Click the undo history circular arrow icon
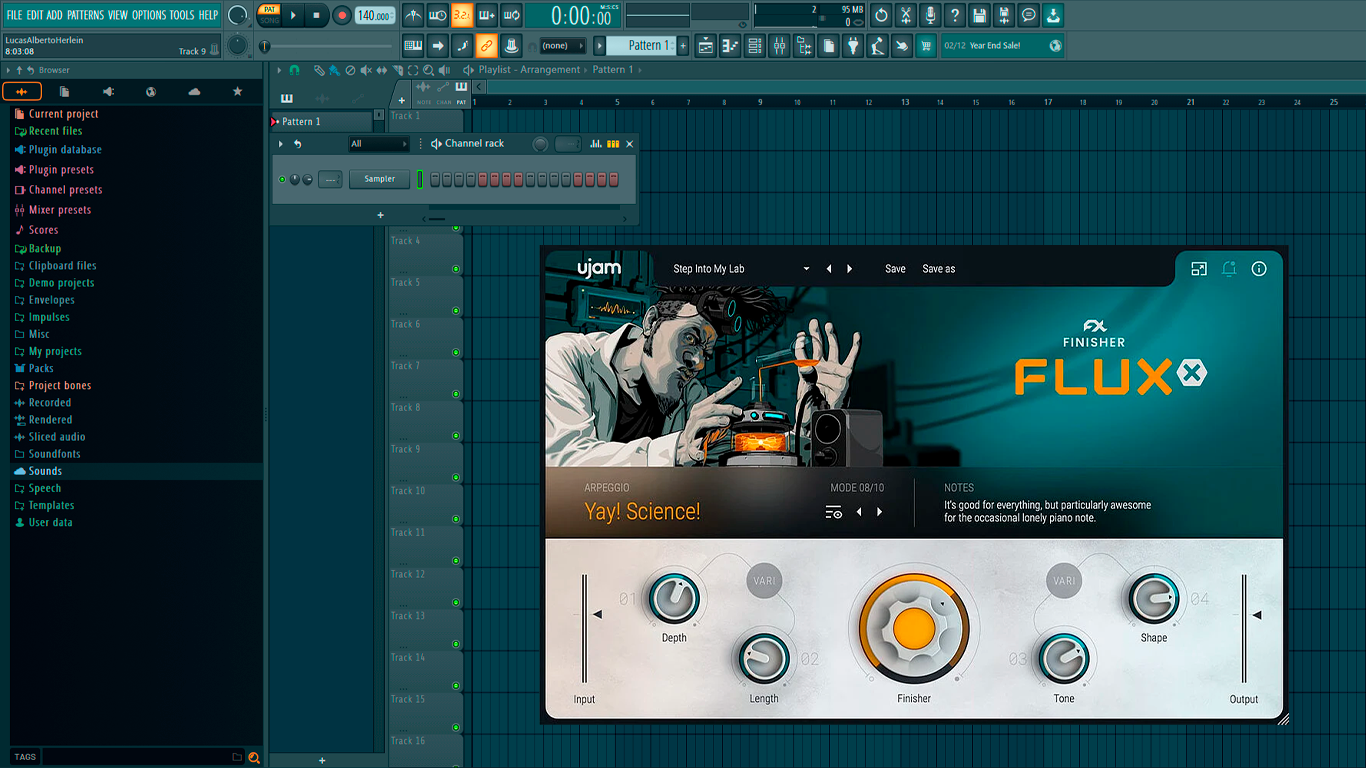The height and width of the screenshot is (768, 1366). point(881,15)
